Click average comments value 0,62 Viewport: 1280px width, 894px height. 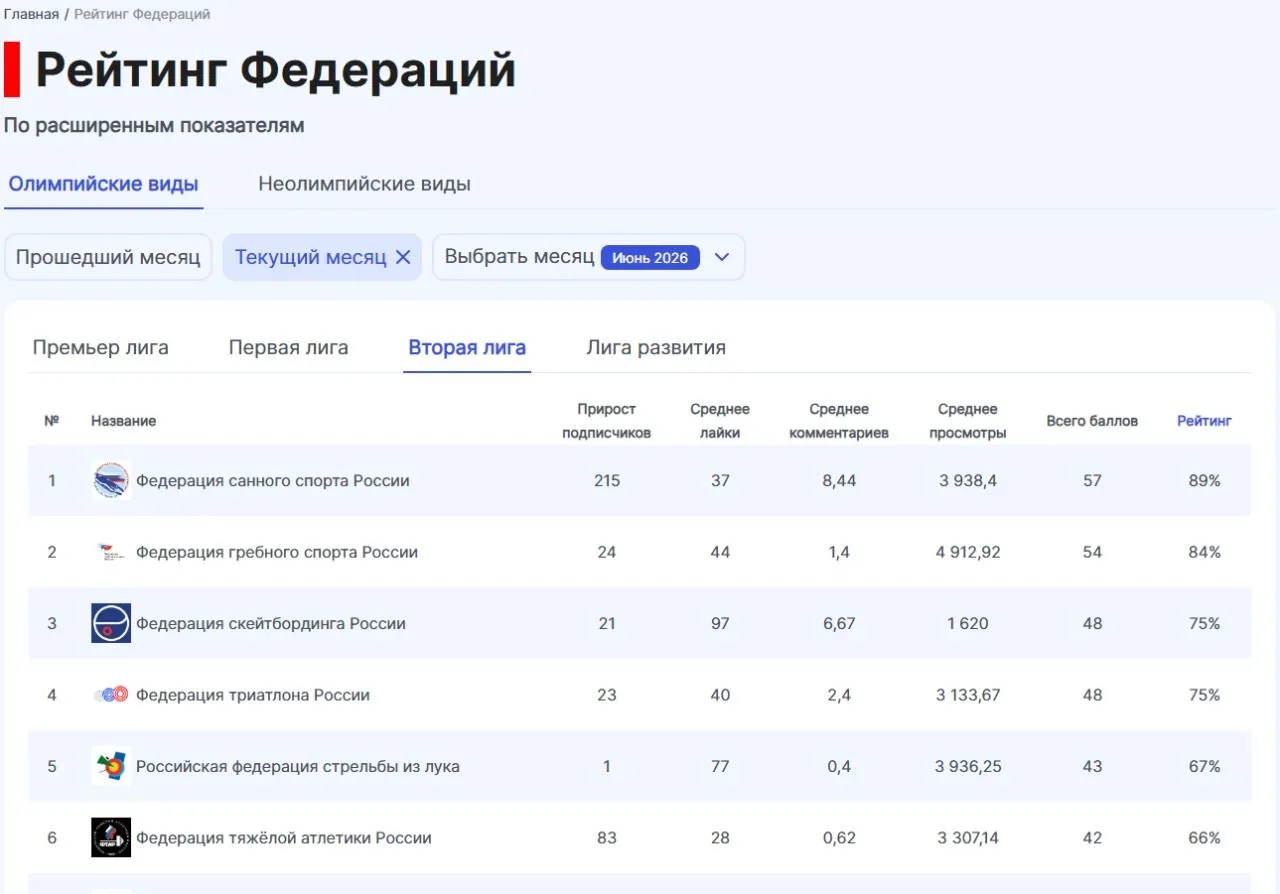839,838
